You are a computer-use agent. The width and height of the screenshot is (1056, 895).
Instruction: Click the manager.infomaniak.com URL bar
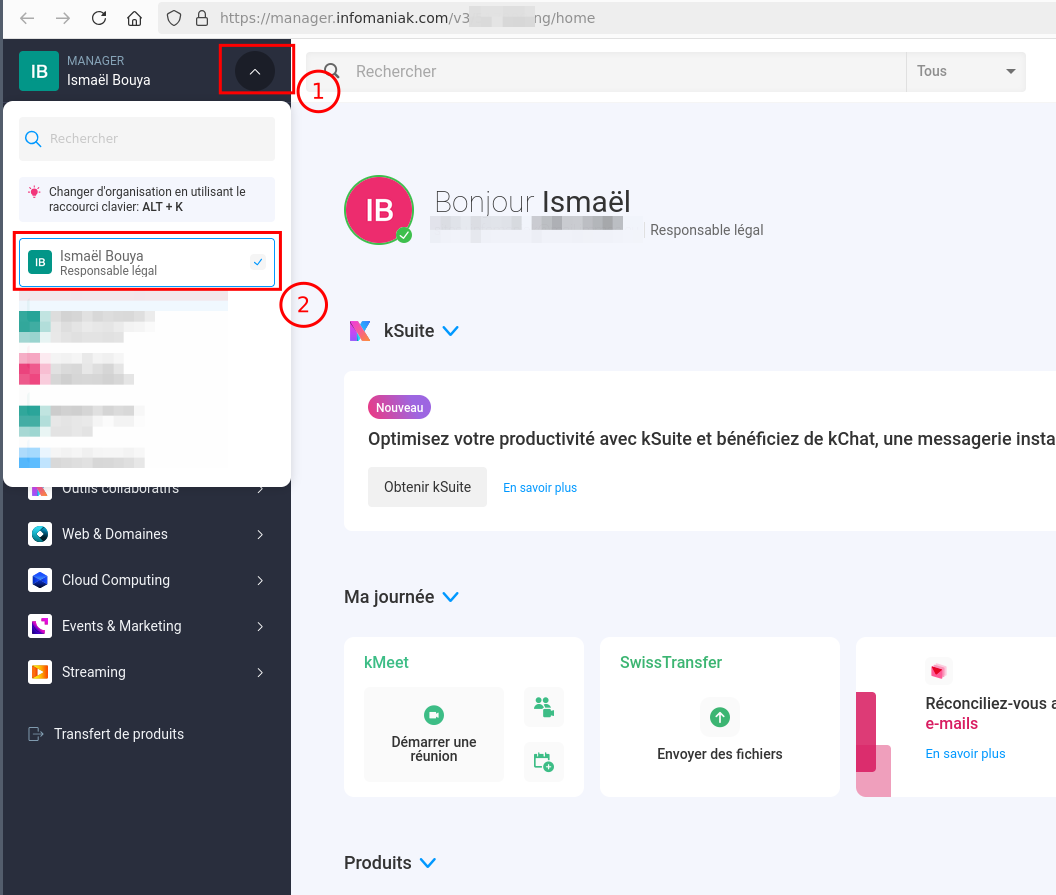pos(606,18)
